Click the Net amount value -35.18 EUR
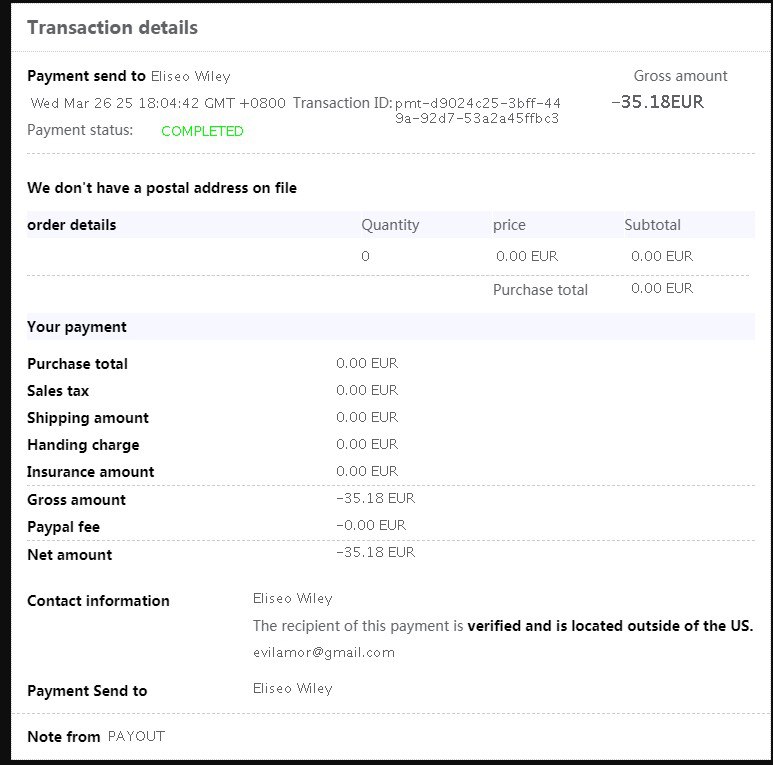 [x=376, y=552]
